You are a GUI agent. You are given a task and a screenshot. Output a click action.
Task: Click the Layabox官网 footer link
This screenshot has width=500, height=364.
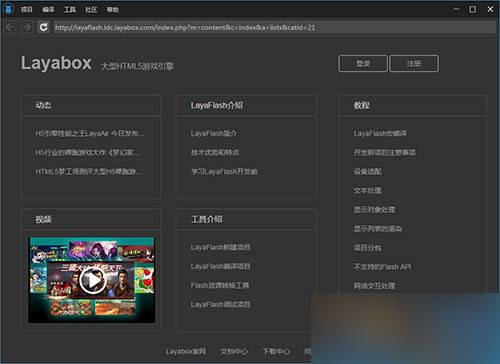pos(186,351)
